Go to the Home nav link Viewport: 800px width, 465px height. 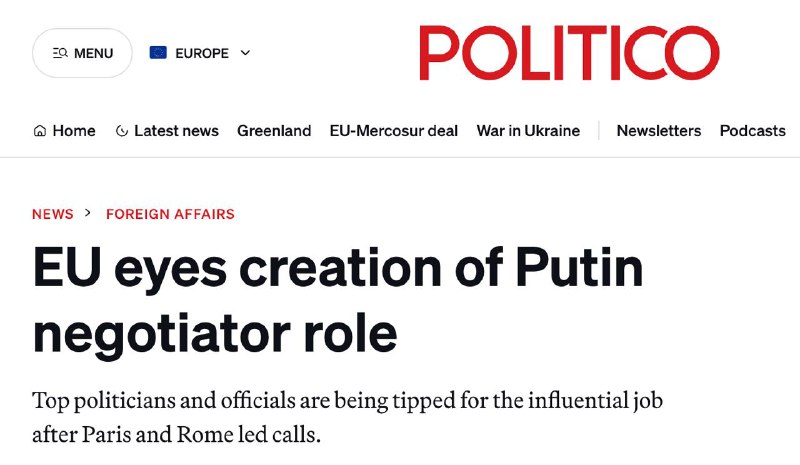pyautogui.click(x=74, y=131)
